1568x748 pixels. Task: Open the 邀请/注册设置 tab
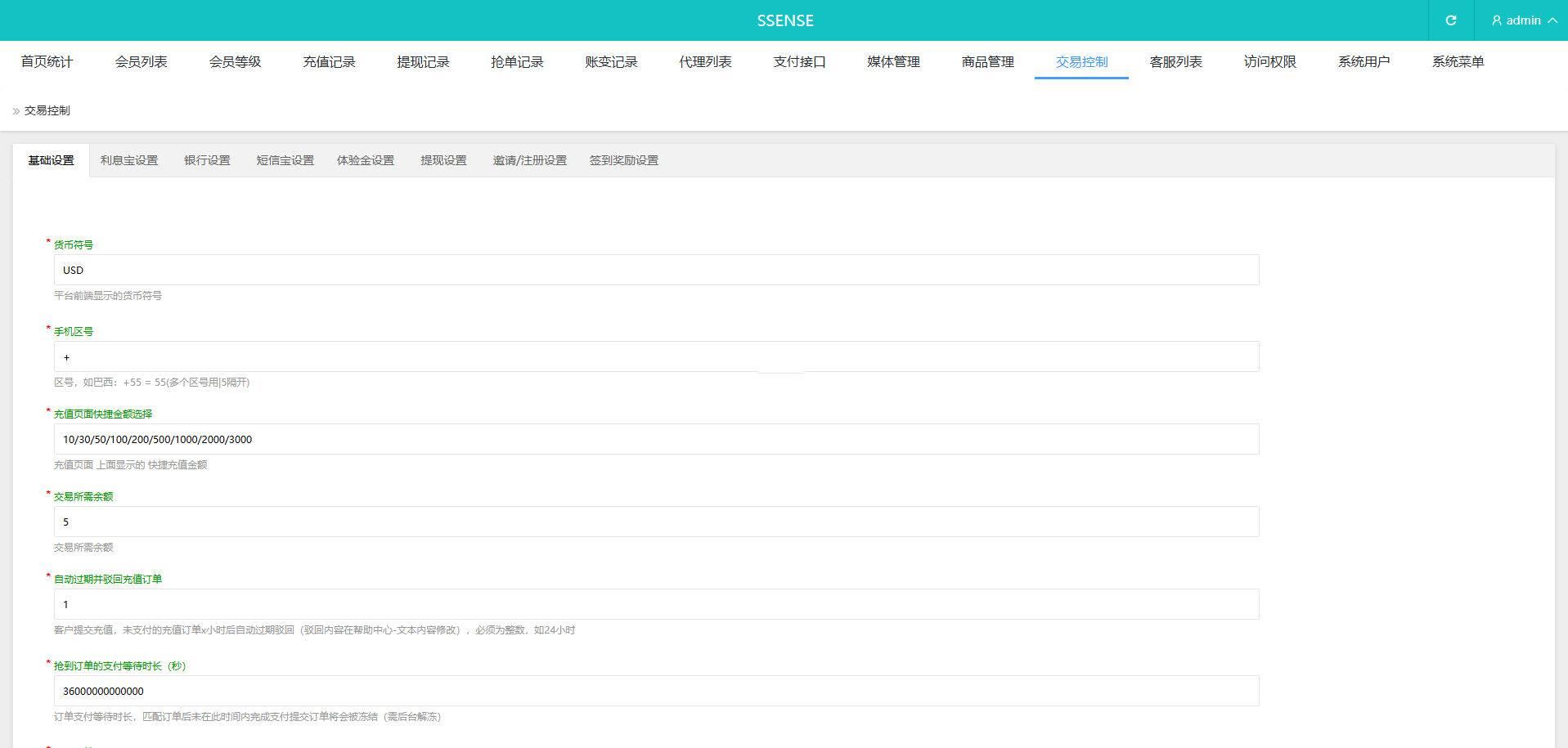[529, 161]
